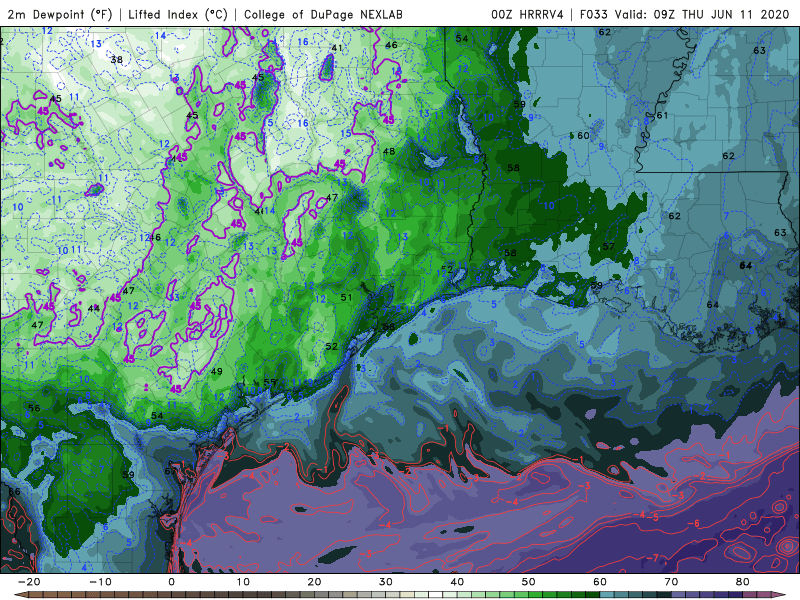Screen dimensions: 800x600
Task: Click the black 51 dewpoint value
Action: [x=346, y=297]
